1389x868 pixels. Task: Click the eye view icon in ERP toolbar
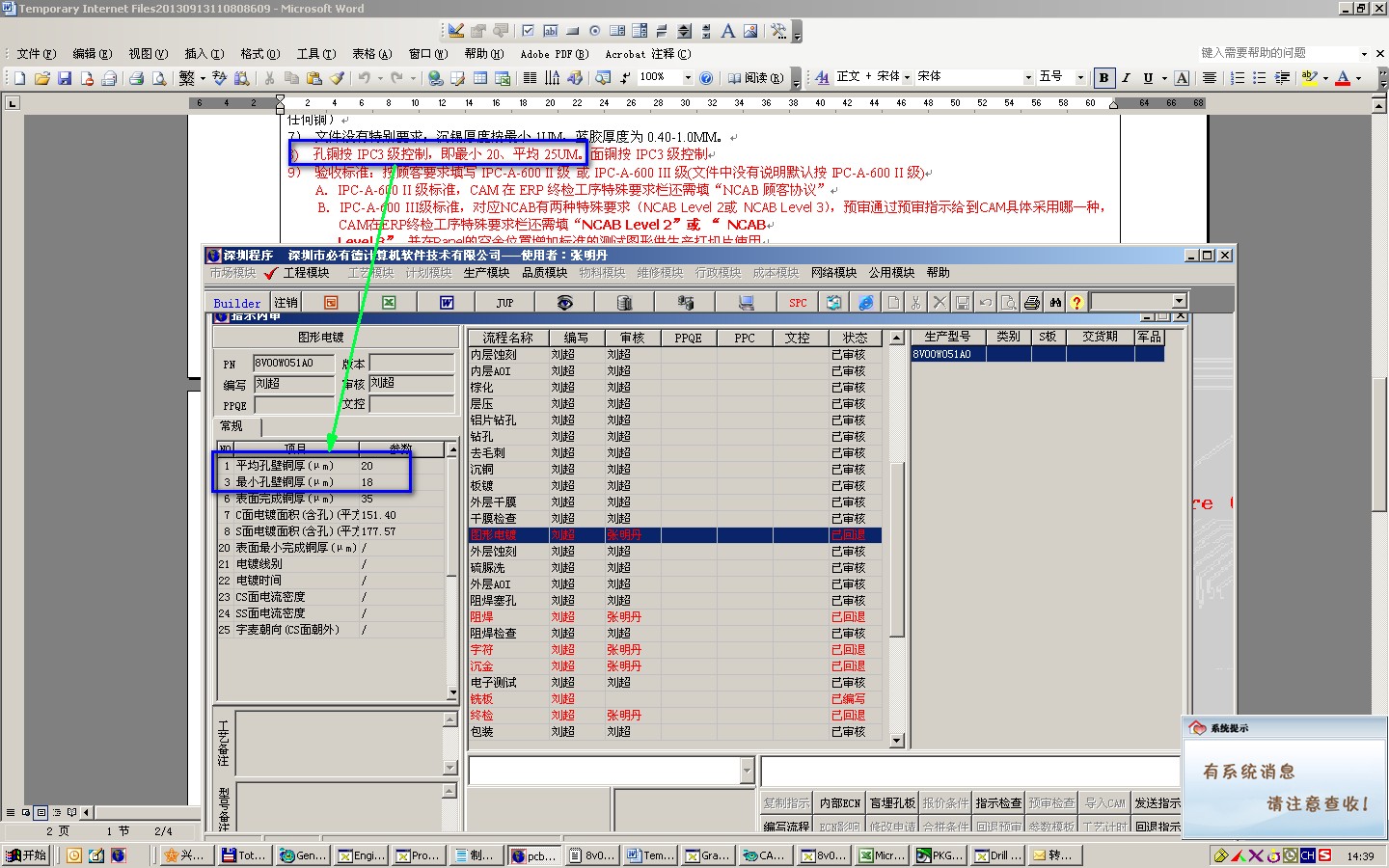tap(564, 303)
